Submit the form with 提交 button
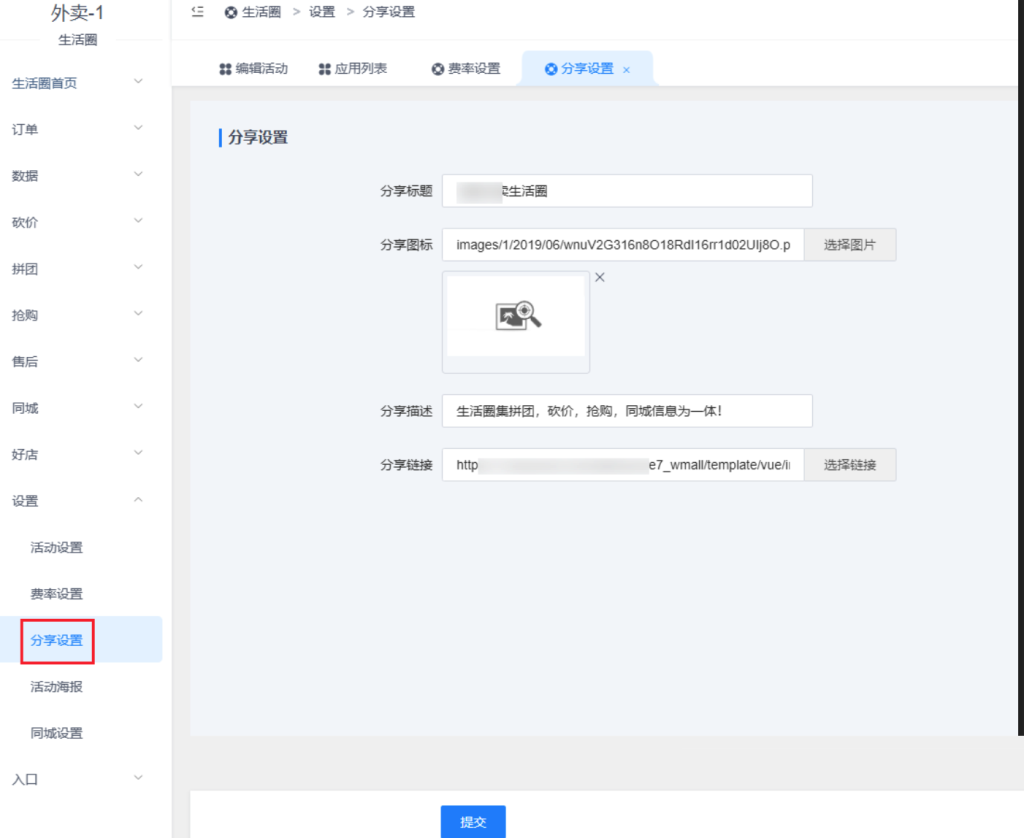 (x=473, y=821)
